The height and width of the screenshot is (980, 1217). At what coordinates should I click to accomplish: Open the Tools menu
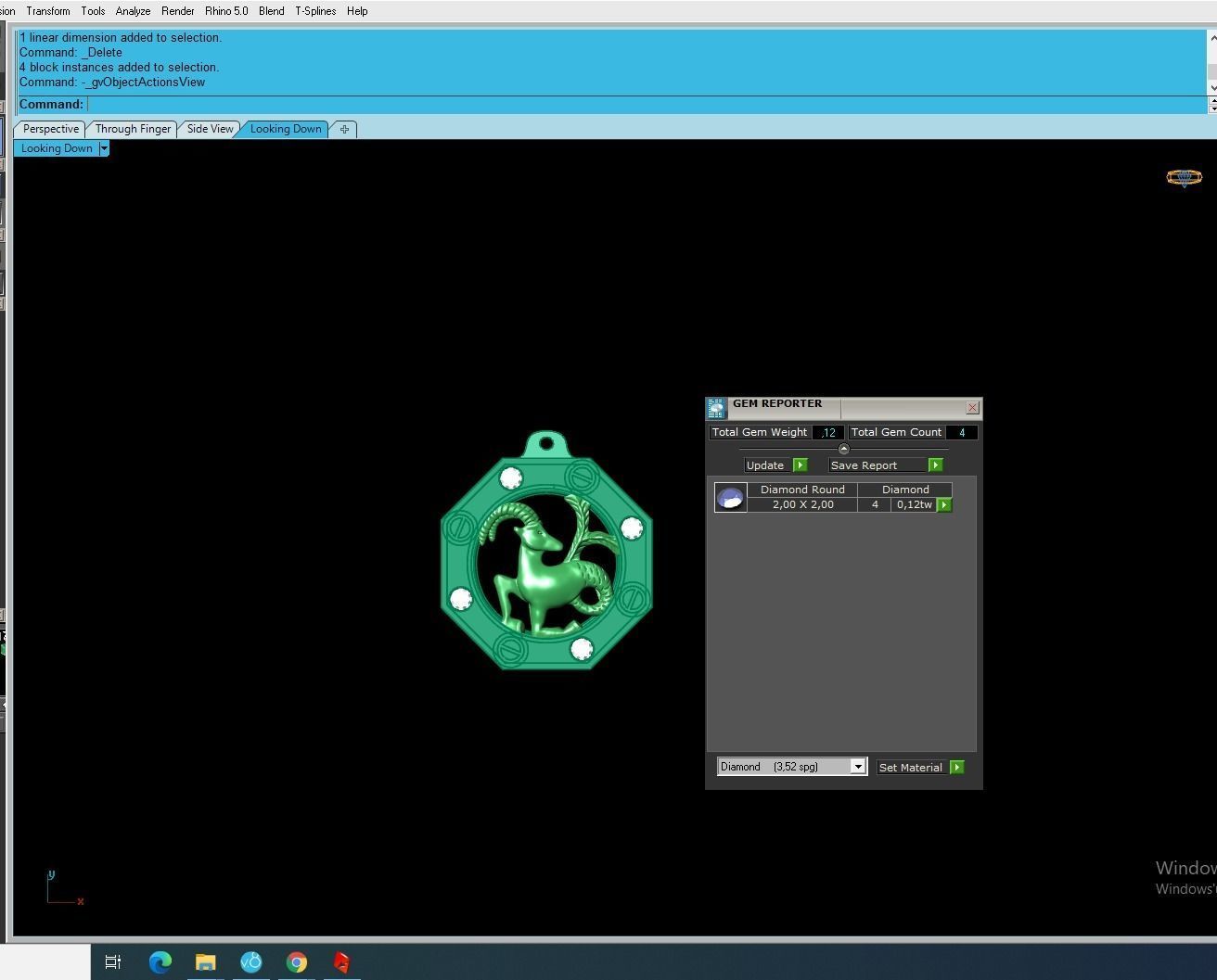93,11
